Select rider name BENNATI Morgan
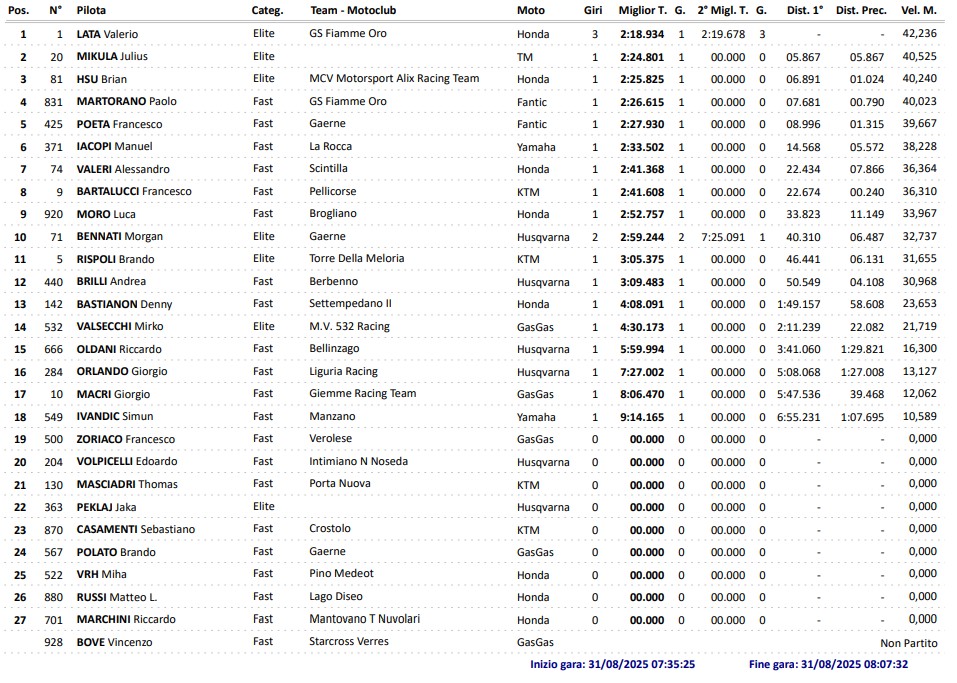This screenshot has width=957, height=683. point(120,237)
